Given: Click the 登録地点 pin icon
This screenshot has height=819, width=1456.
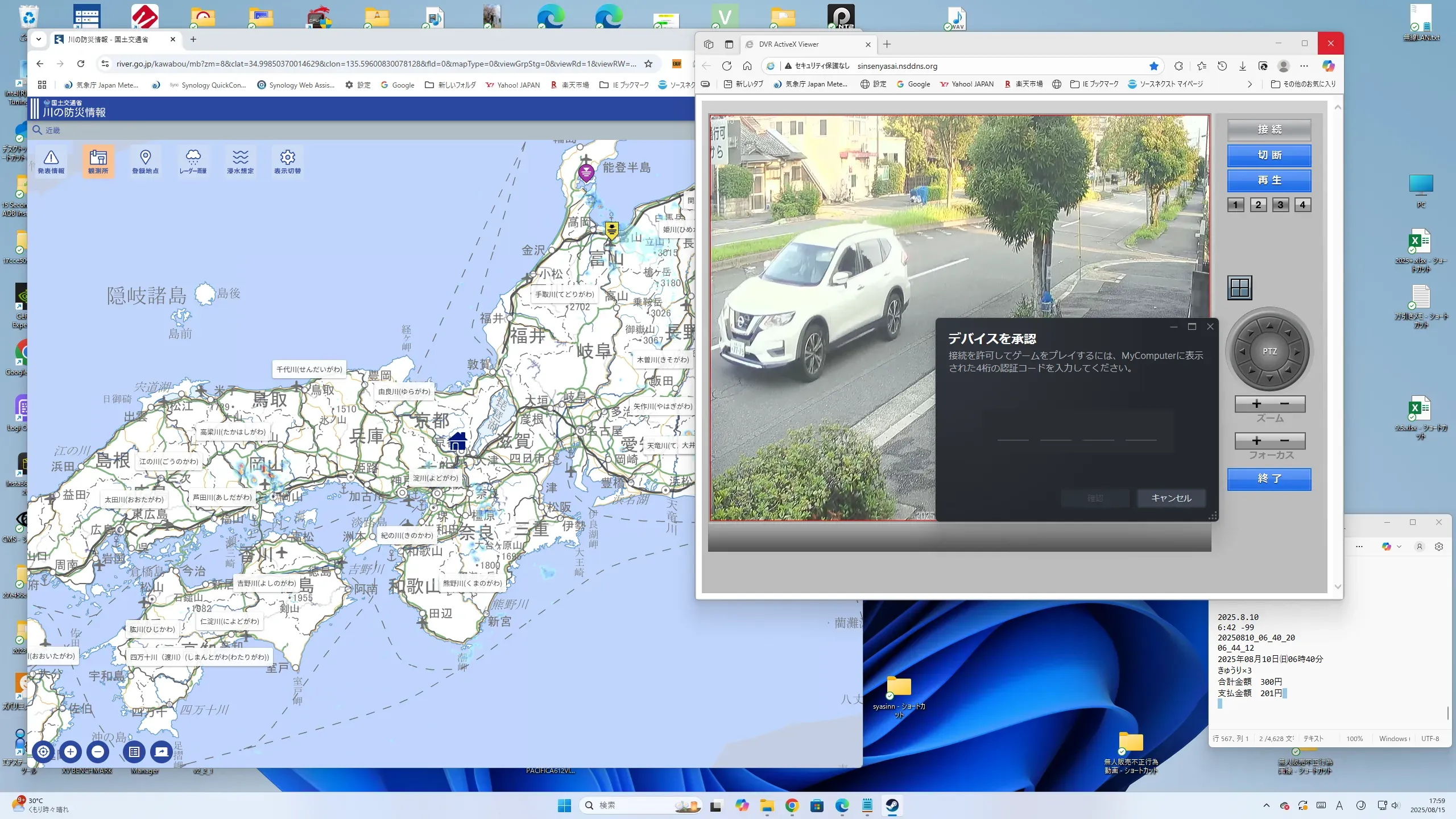Looking at the screenshot, I should [x=145, y=161].
